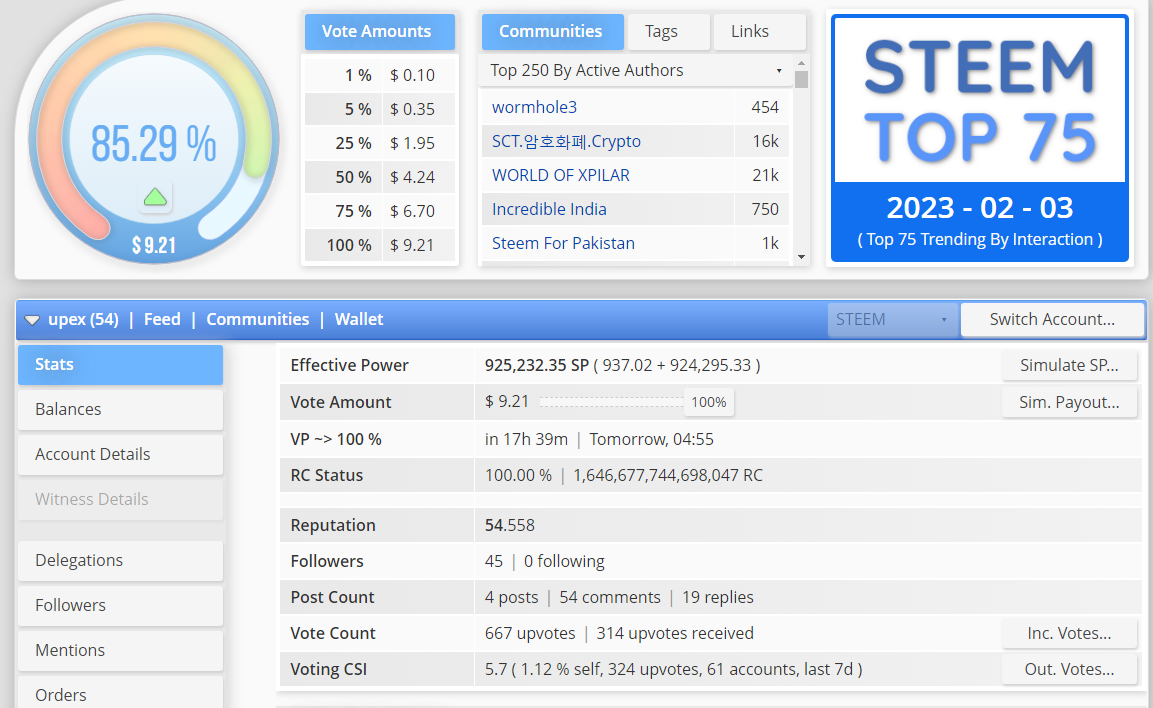Click the 925,232.35 SP effective power value
Image resolution: width=1153 pixels, height=708 pixels.
(536, 365)
